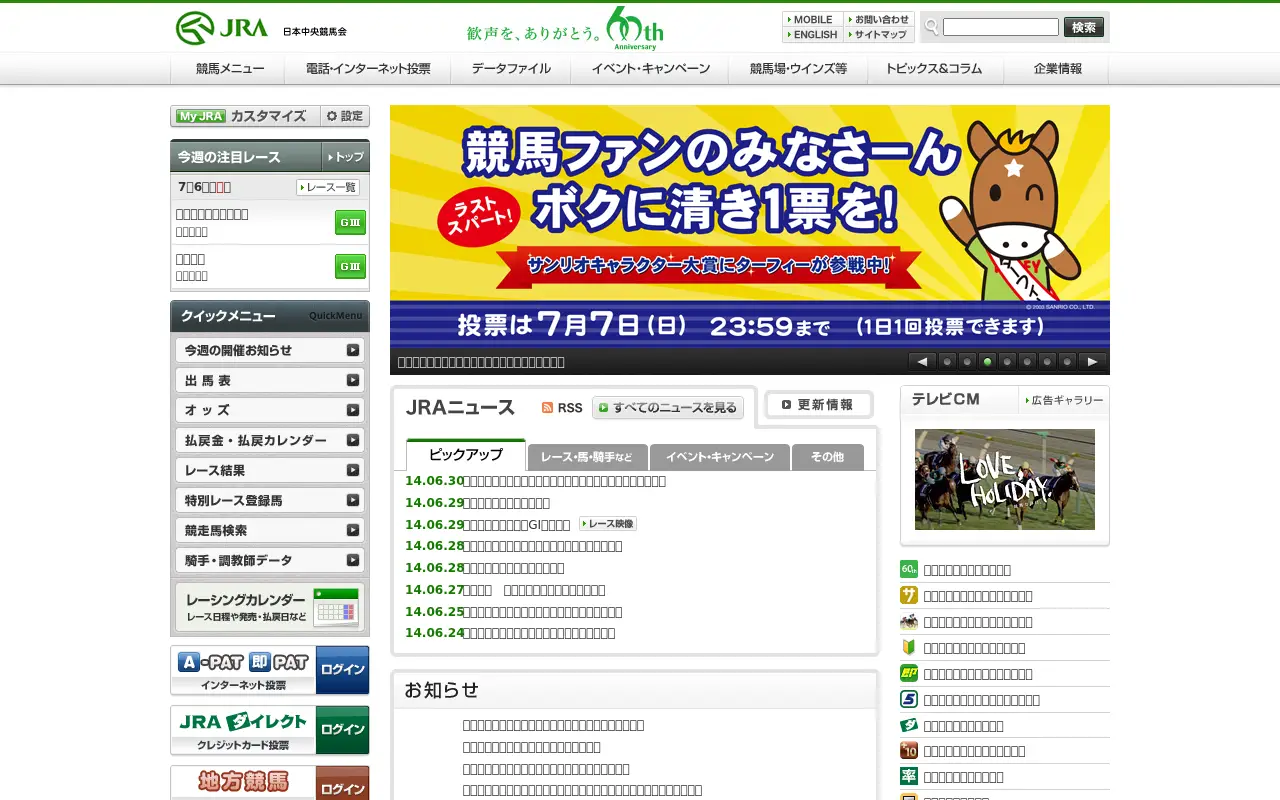
Task: Click the レース映像 badge in news list
Action: click(607, 523)
